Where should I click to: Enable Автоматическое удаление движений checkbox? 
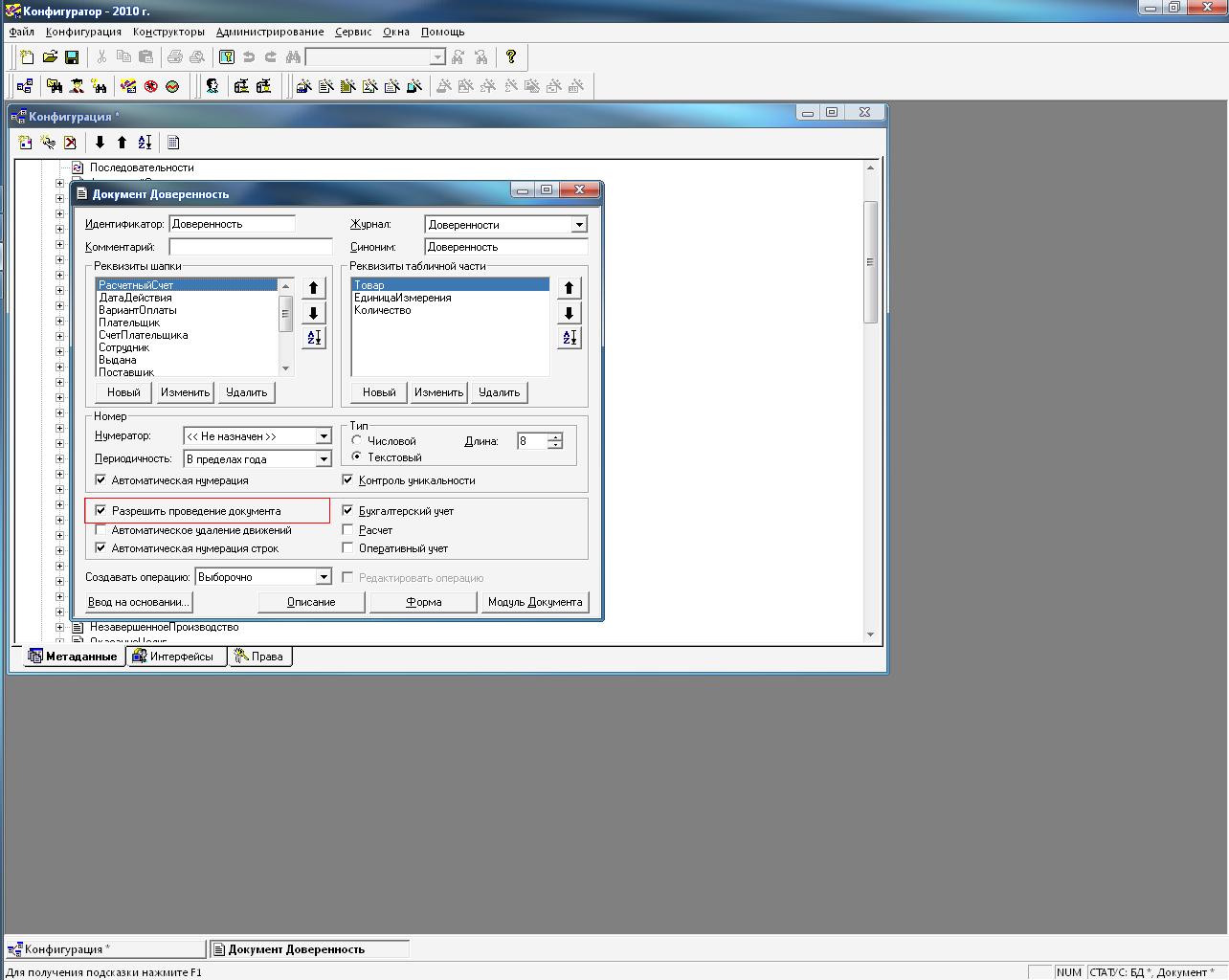pos(101,530)
